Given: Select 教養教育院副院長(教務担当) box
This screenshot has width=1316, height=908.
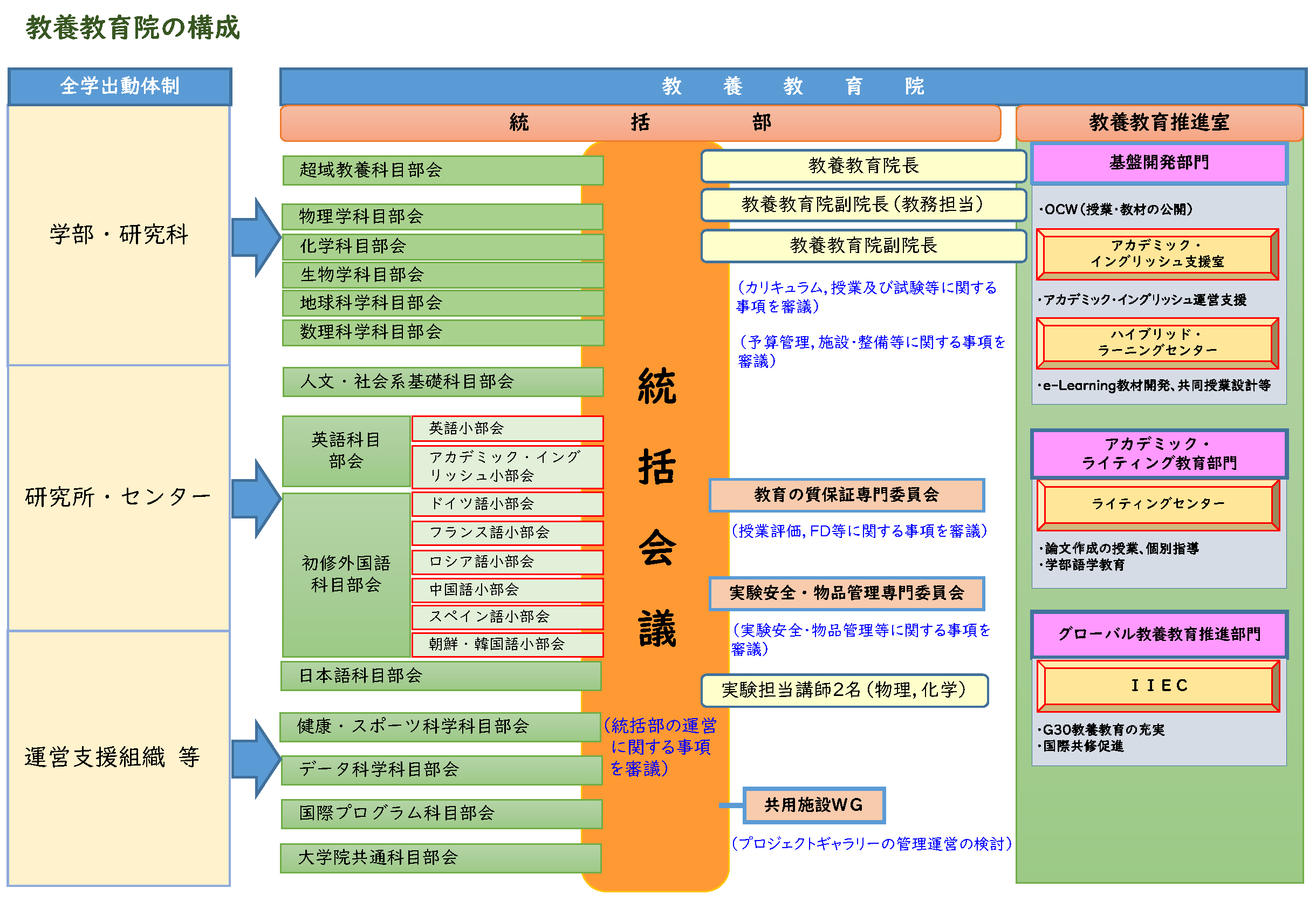Looking at the screenshot, I should tap(864, 205).
